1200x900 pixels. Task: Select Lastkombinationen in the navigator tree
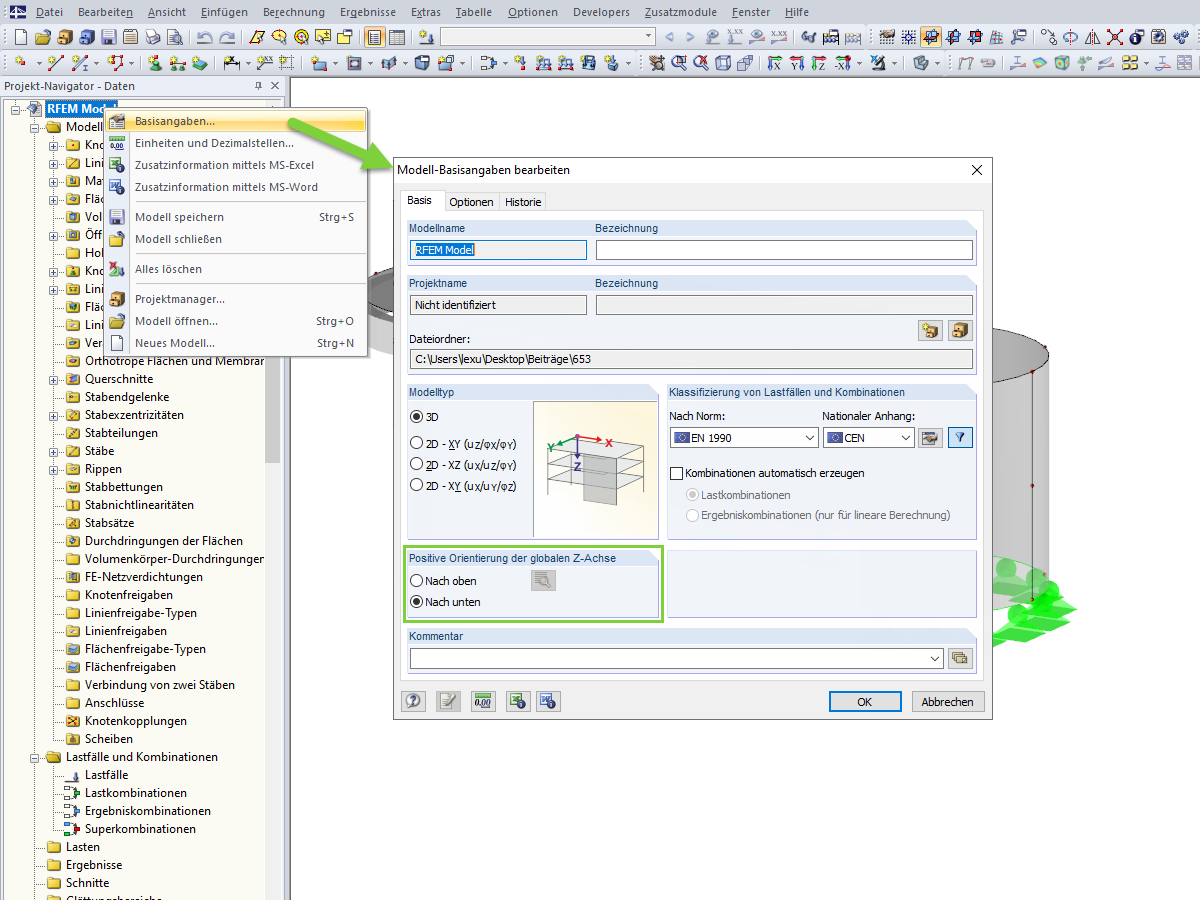[136, 793]
